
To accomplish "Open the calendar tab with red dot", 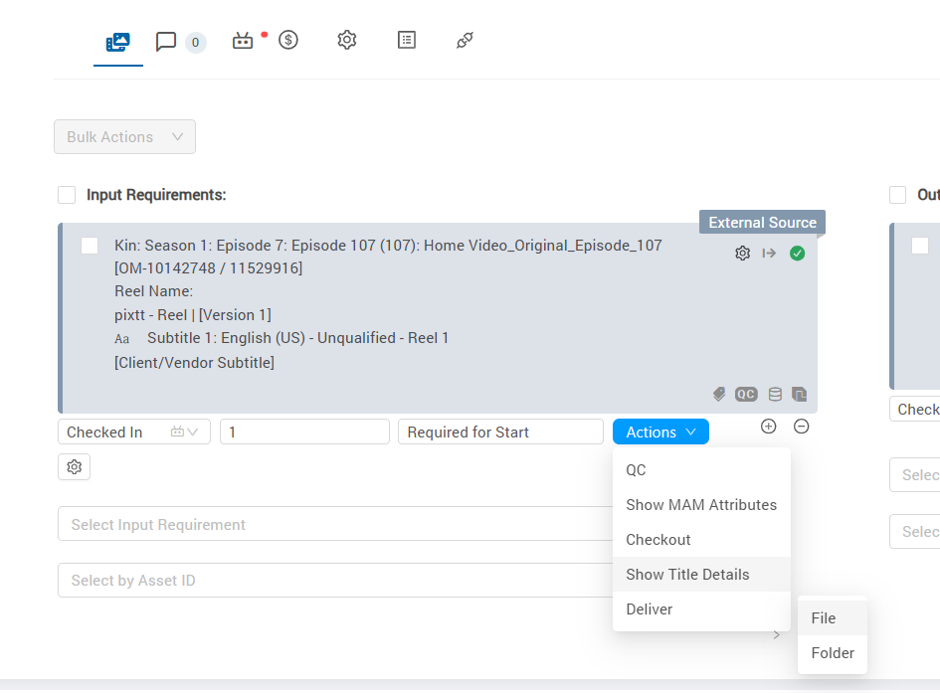I will point(243,41).
